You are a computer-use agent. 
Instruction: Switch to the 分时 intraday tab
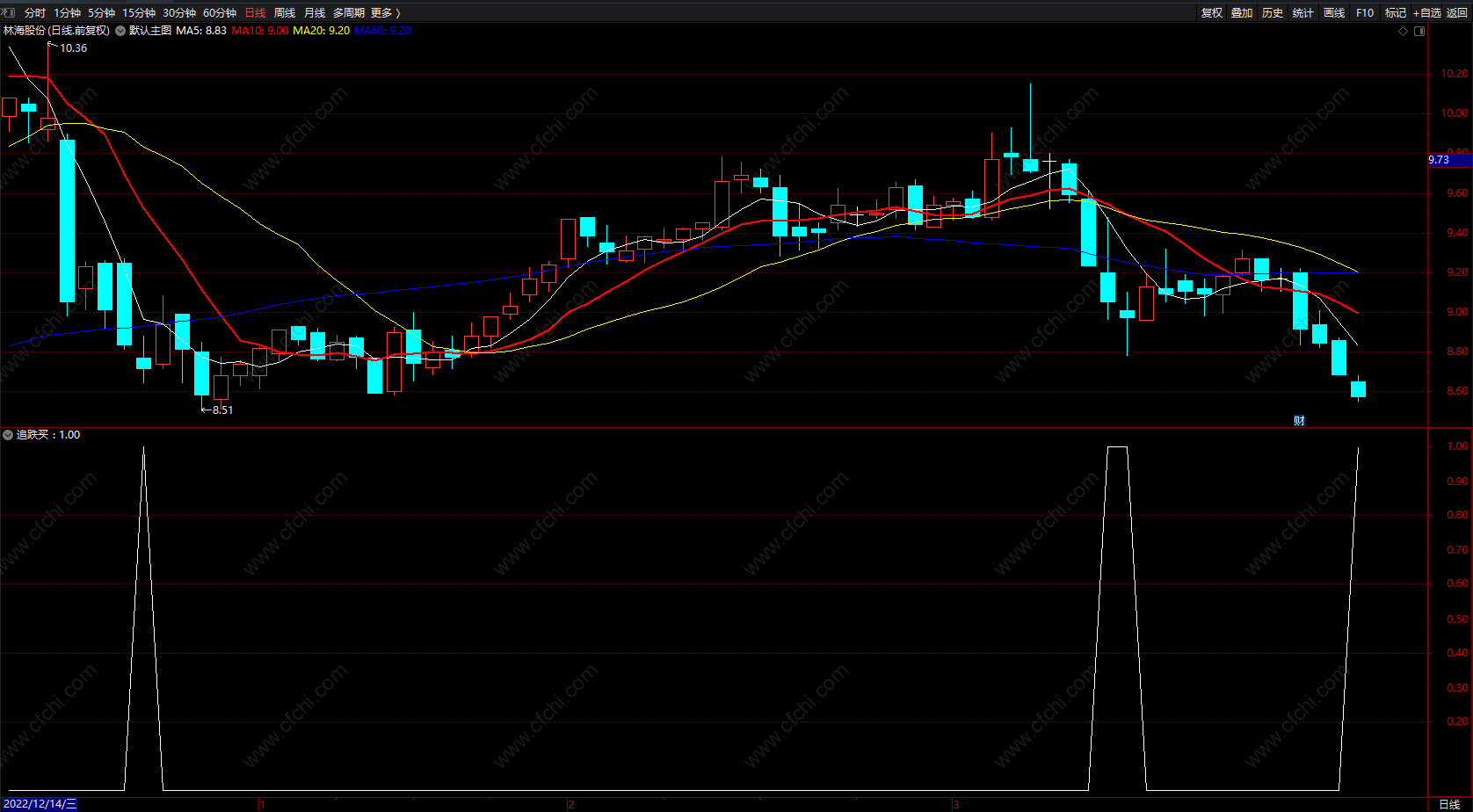click(x=35, y=12)
